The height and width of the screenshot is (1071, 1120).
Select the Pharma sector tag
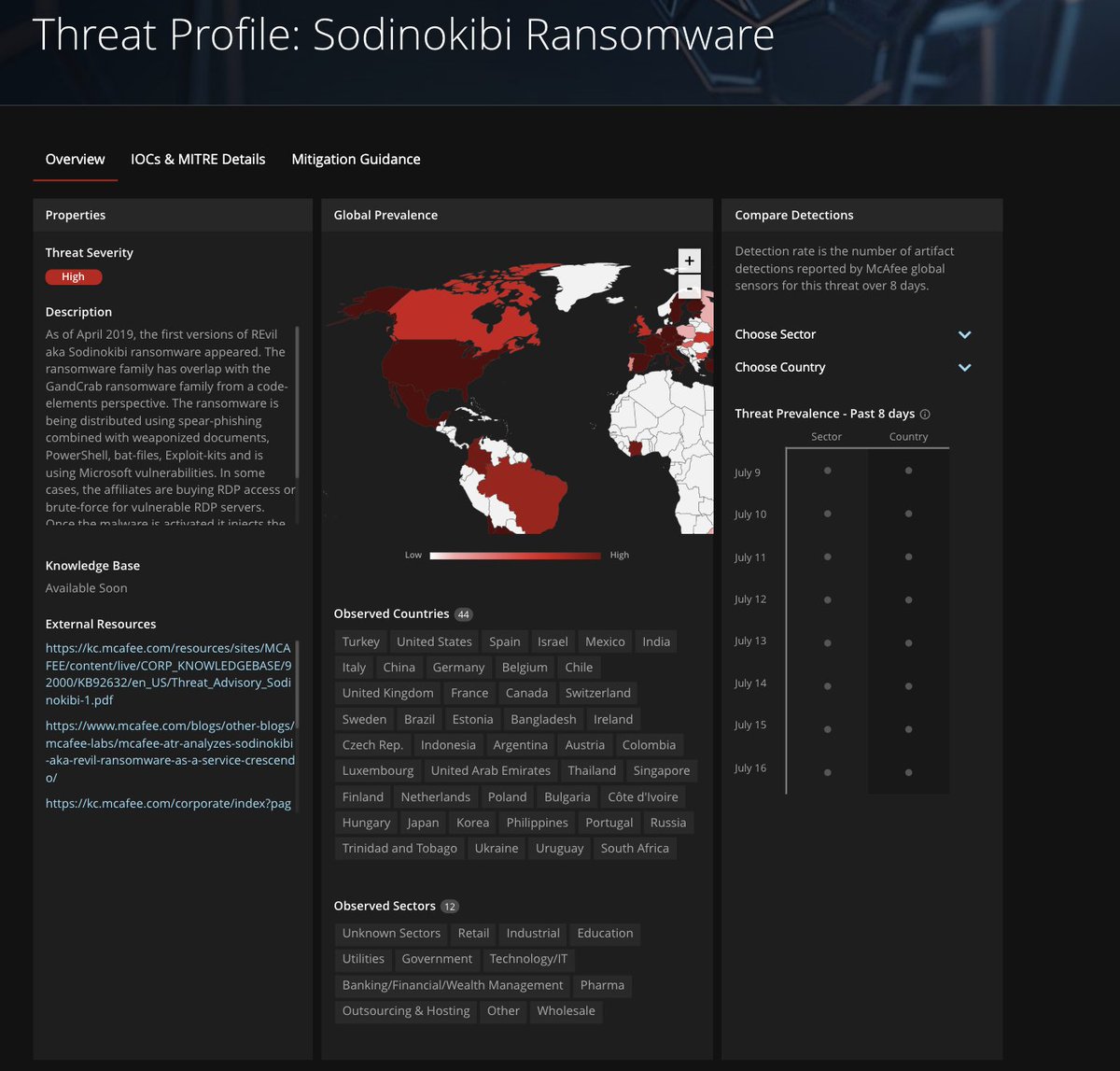(x=602, y=985)
